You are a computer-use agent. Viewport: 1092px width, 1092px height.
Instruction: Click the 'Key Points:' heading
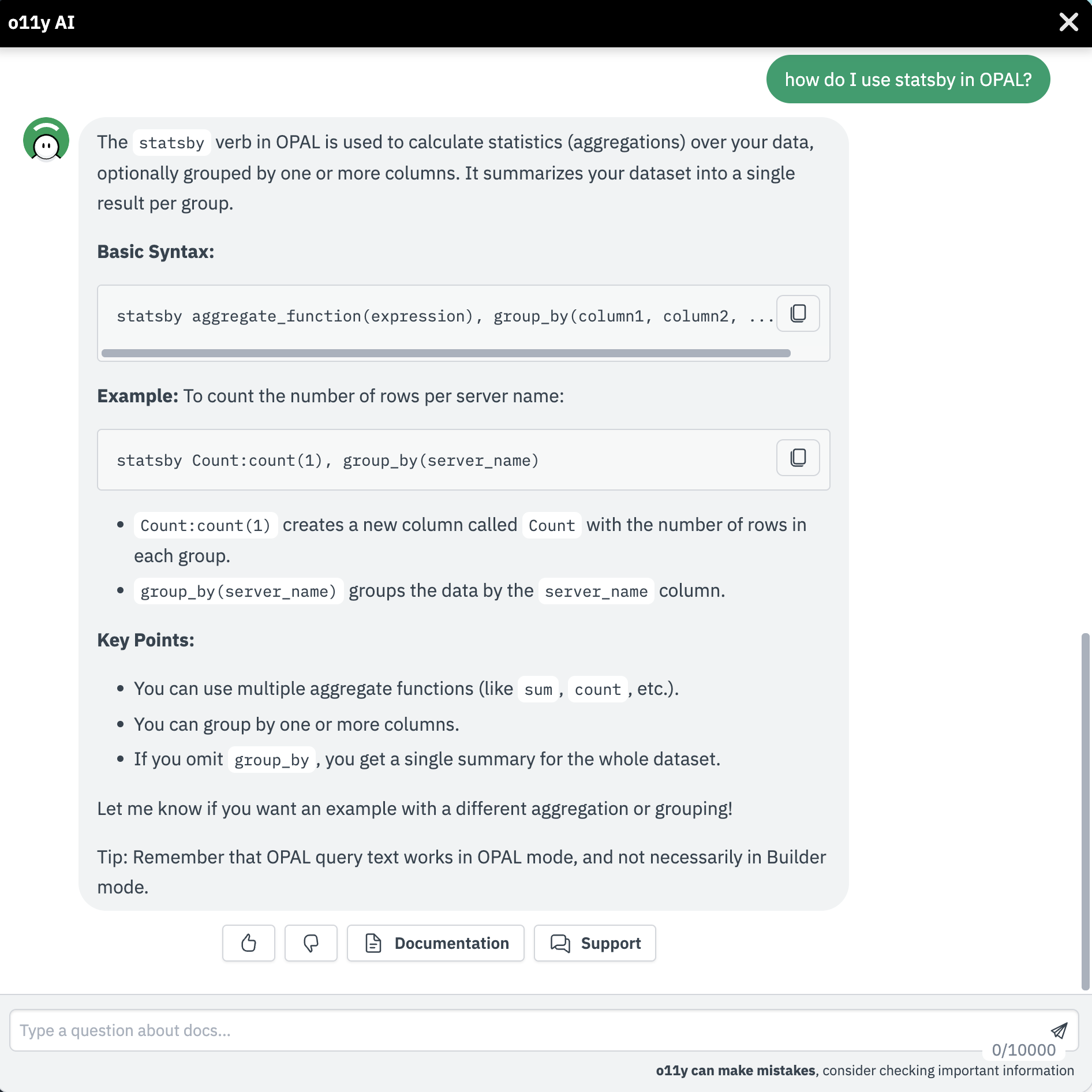(x=145, y=640)
